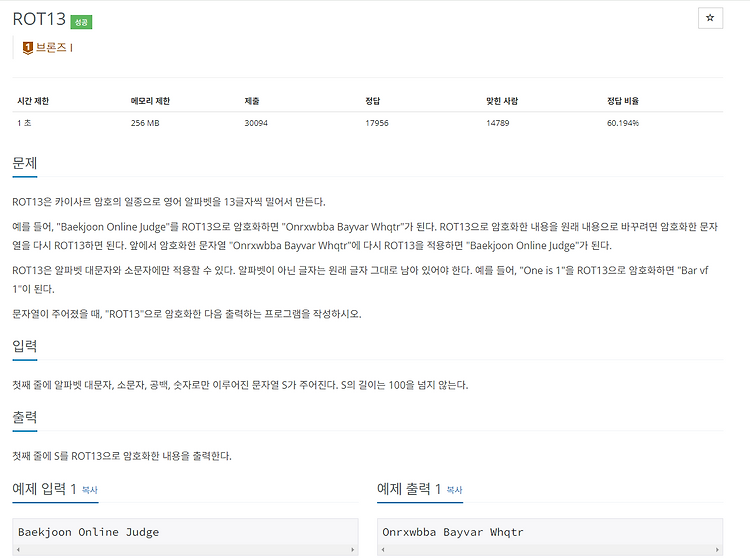Image resolution: width=750 pixels, height=560 pixels.
Task: Click the Onrxwbba Bayvar Whqtr sample output
Action: (453, 532)
